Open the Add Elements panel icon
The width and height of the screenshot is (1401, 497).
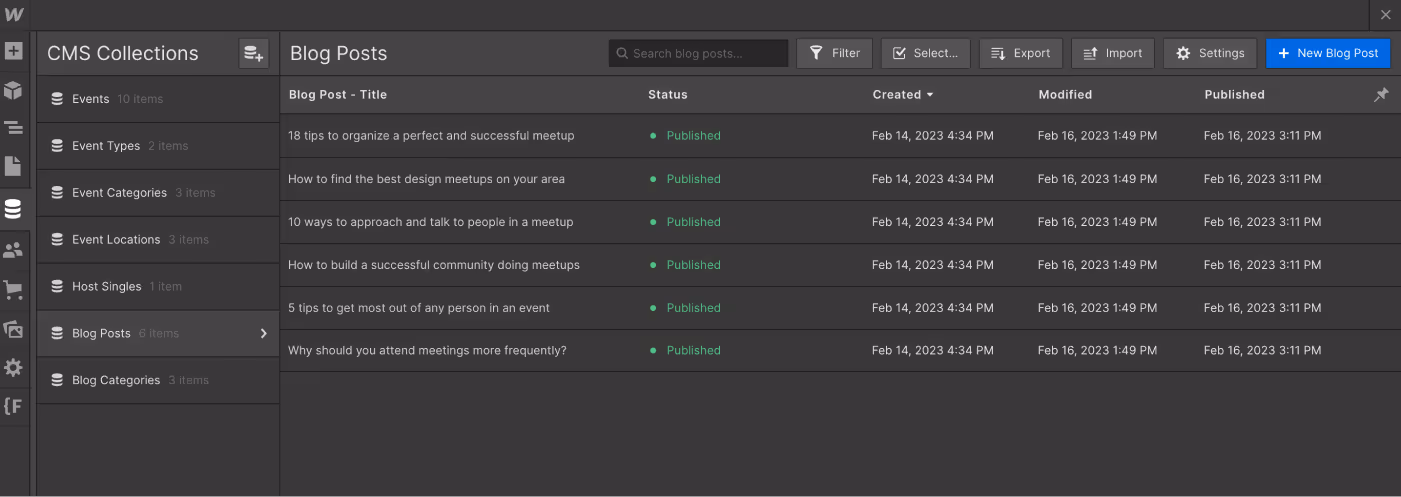13,51
